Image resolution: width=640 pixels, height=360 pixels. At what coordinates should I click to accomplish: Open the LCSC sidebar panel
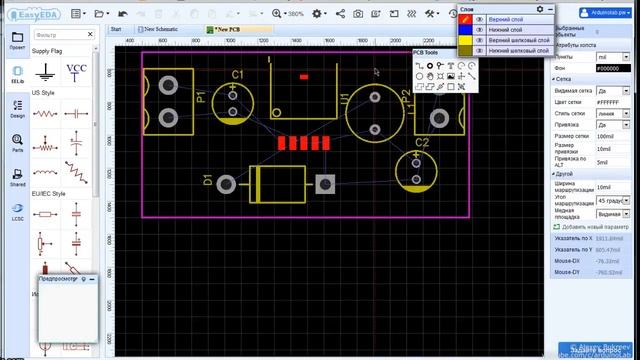[x=18, y=211]
